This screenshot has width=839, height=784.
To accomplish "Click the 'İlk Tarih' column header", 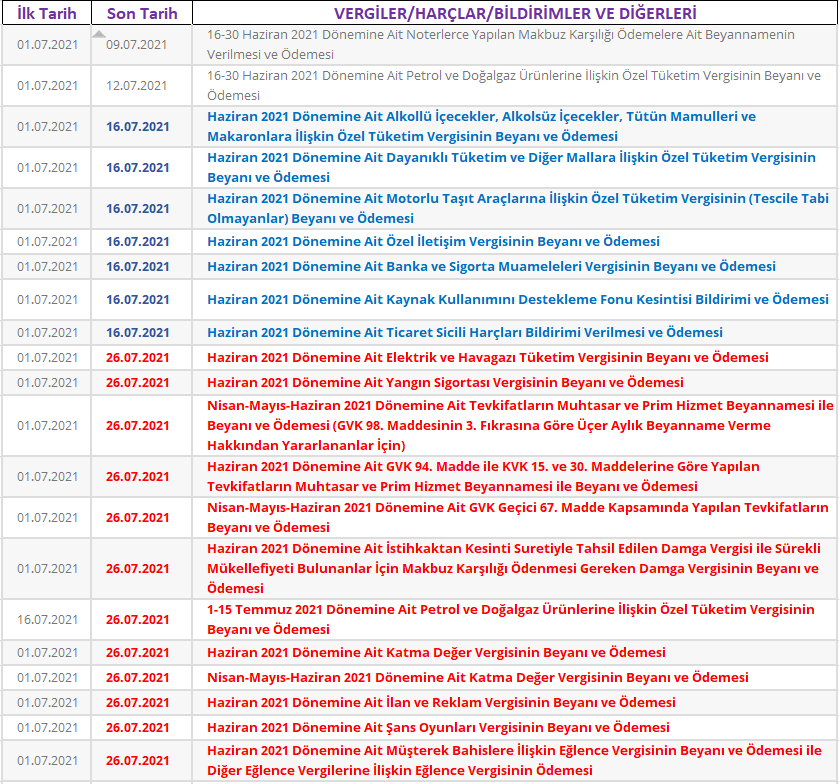I will (x=47, y=13).
